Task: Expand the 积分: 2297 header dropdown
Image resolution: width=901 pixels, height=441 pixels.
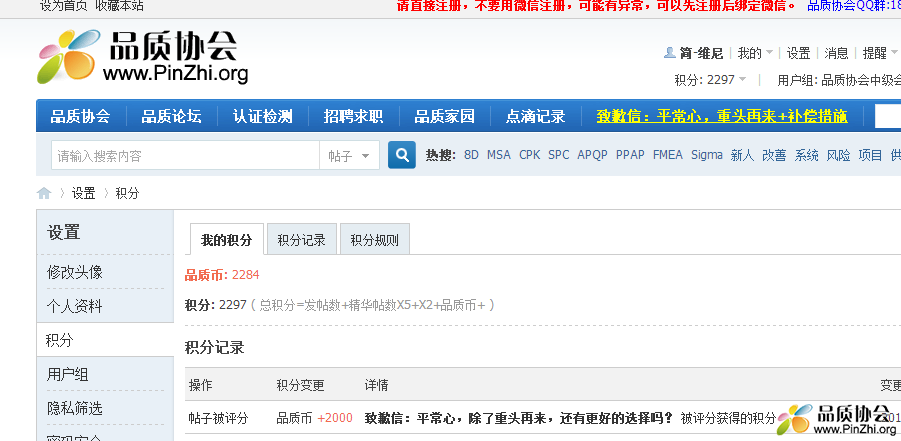Action: (x=710, y=80)
